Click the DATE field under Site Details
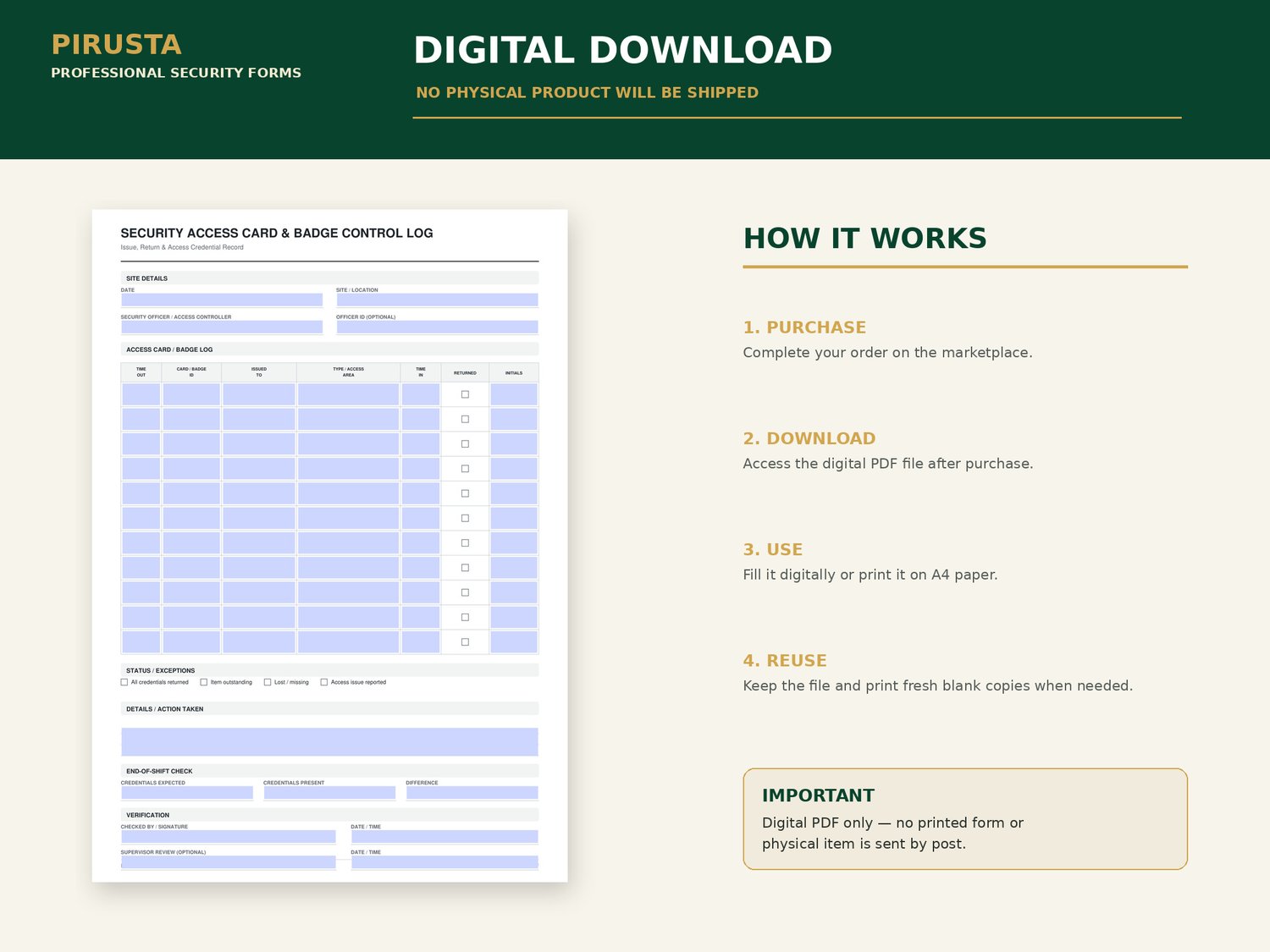This screenshot has width=1270, height=952. (222, 300)
